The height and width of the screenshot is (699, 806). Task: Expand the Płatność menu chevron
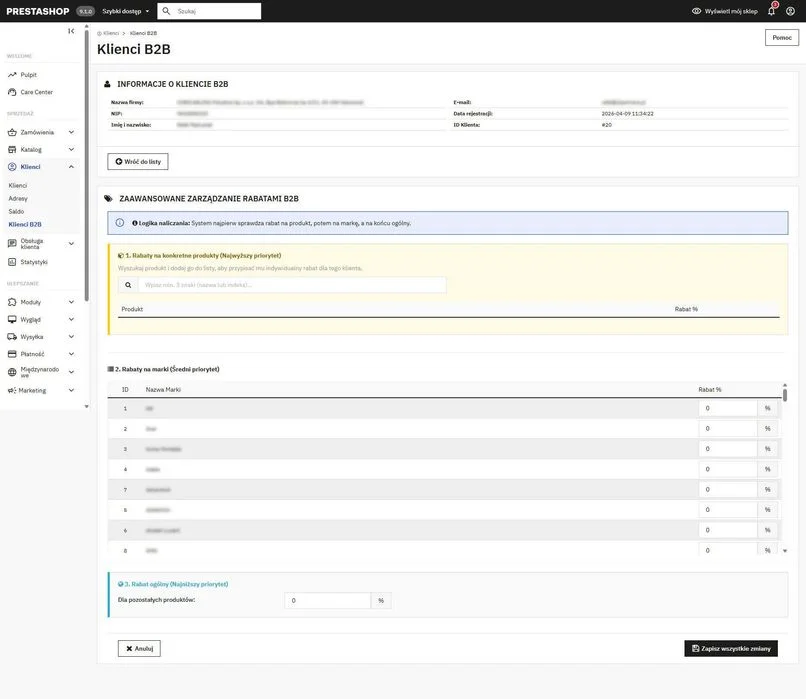coord(71,354)
